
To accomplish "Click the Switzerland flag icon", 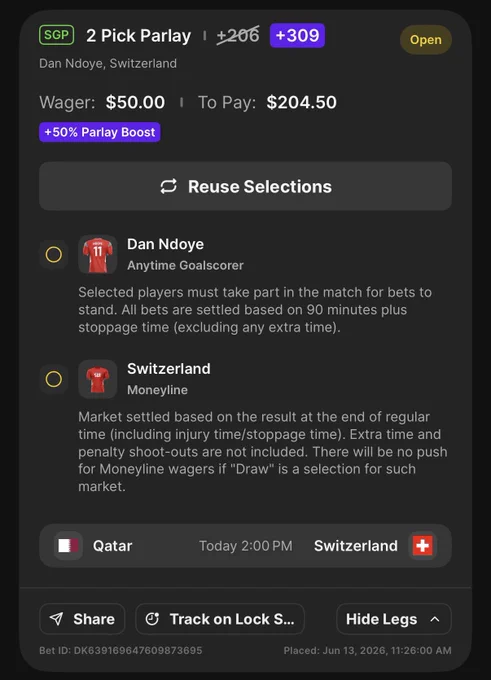I will pos(422,546).
